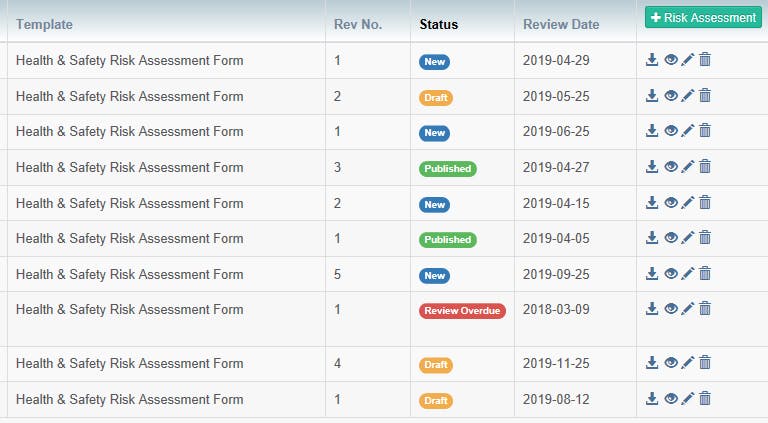The image size is (768, 423).
Task: Download the draft reviewed 2019-08-12
Action: [651, 398]
